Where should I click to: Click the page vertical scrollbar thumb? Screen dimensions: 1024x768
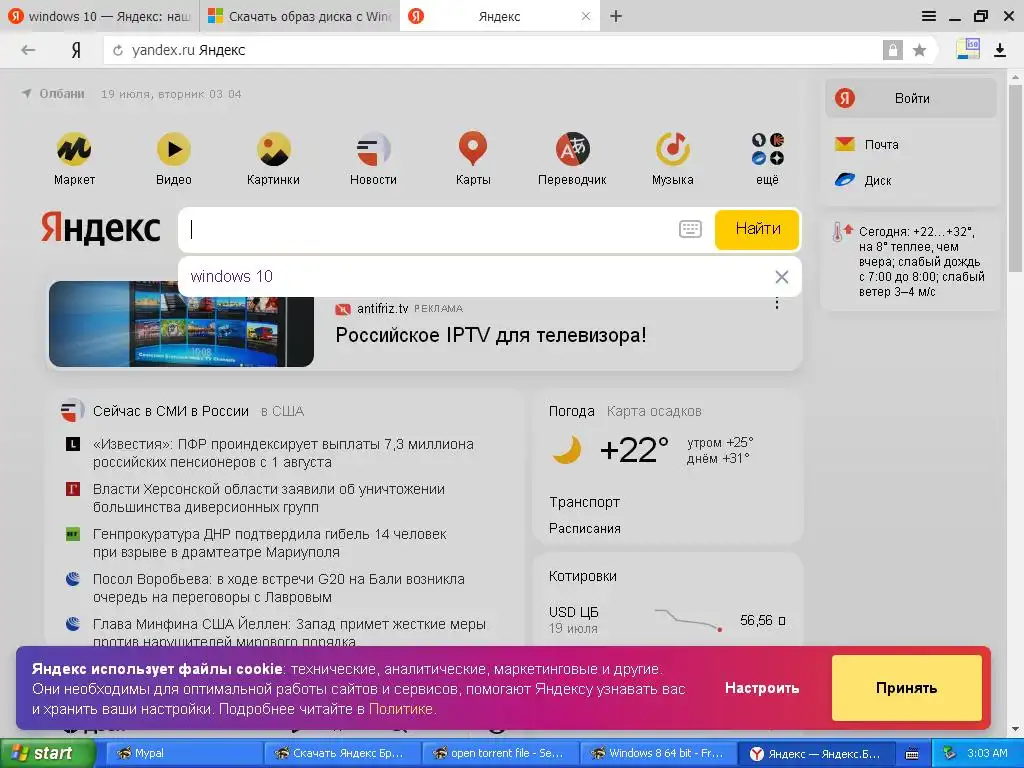[1015, 176]
